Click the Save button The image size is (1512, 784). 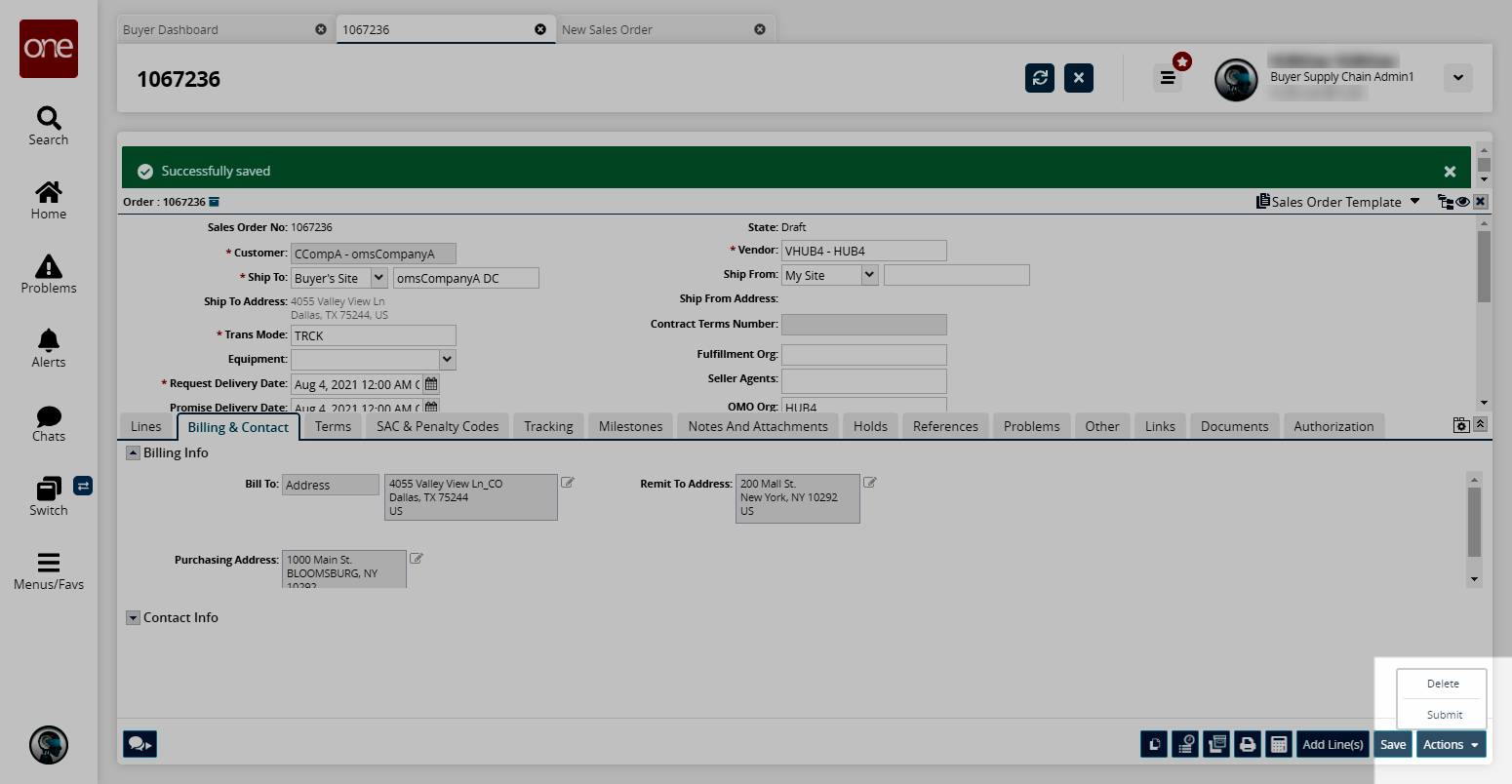tap(1393, 744)
